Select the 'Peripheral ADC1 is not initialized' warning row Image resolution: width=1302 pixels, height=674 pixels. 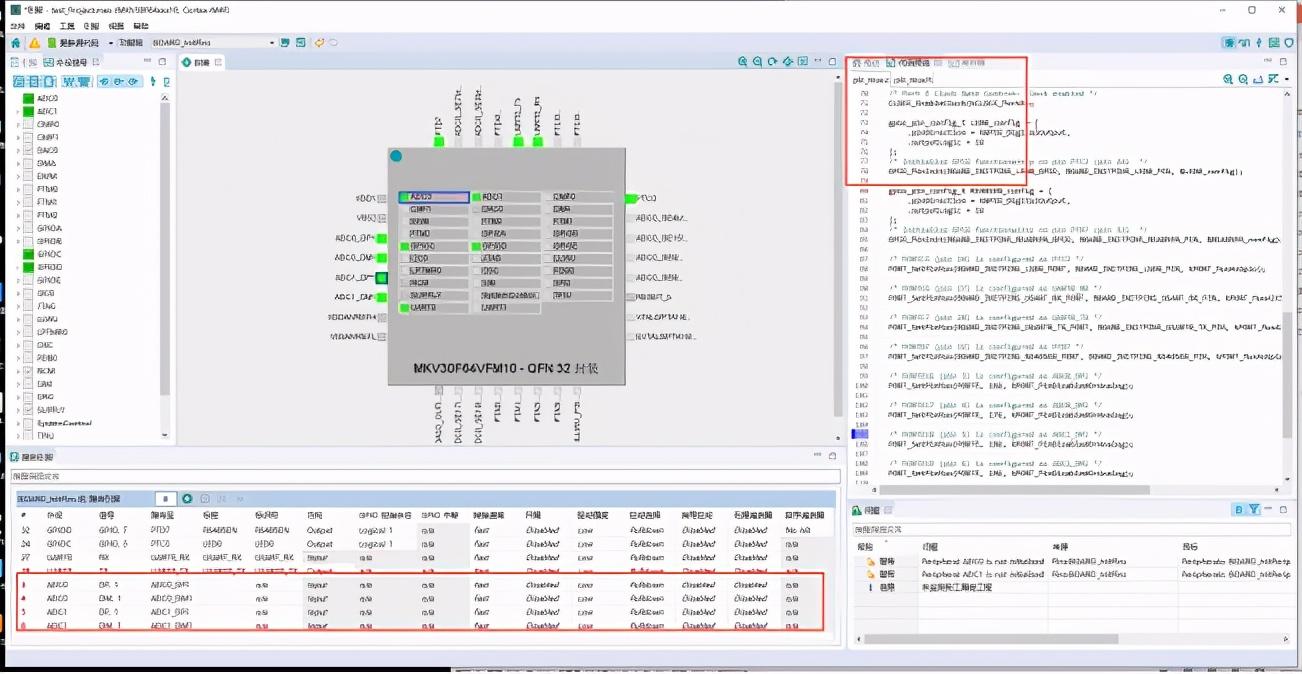click(x=1070, y=575)
